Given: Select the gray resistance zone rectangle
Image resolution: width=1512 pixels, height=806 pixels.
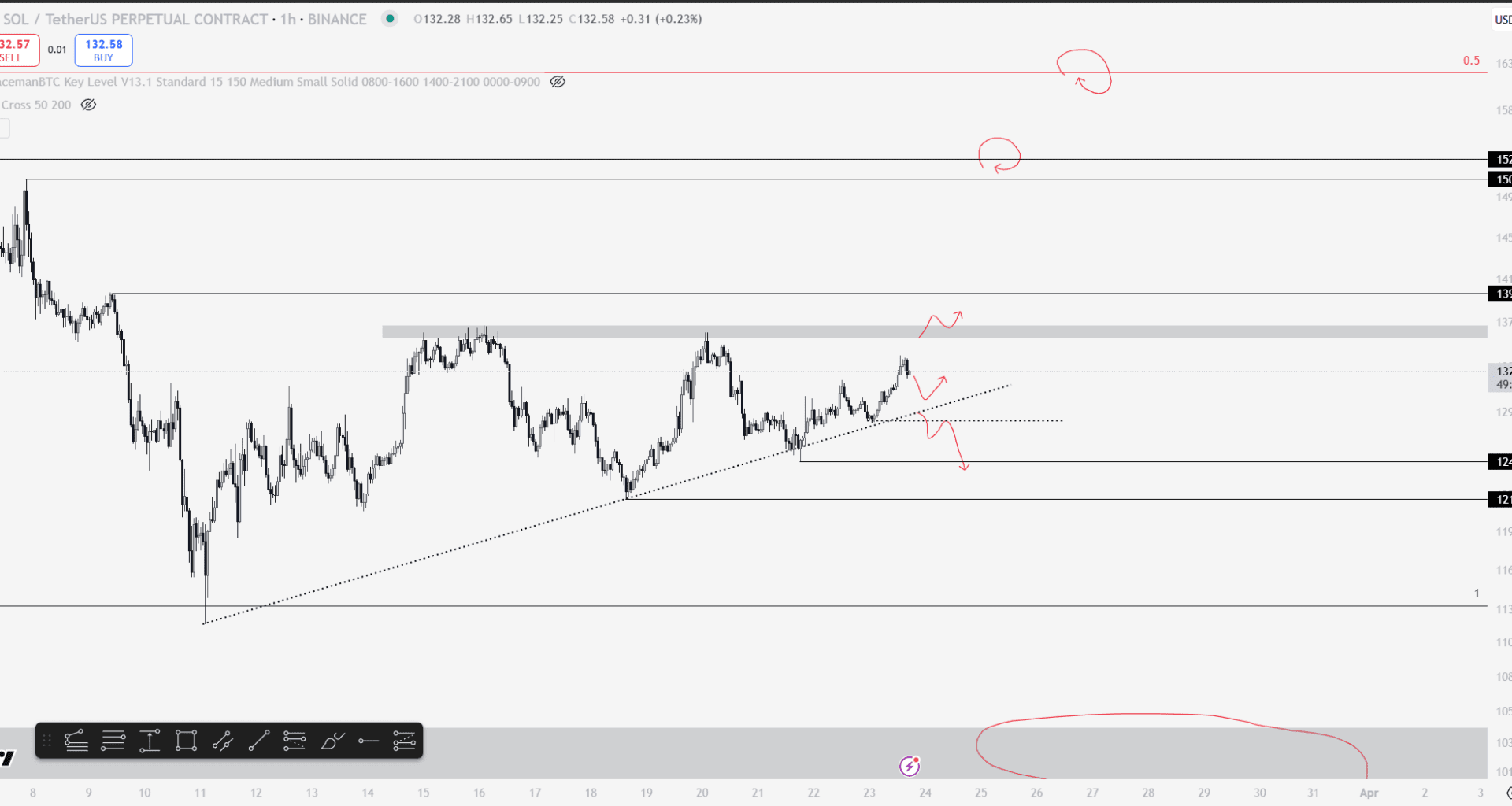Looking at the screenshot, I should click(x=935, y=331).
